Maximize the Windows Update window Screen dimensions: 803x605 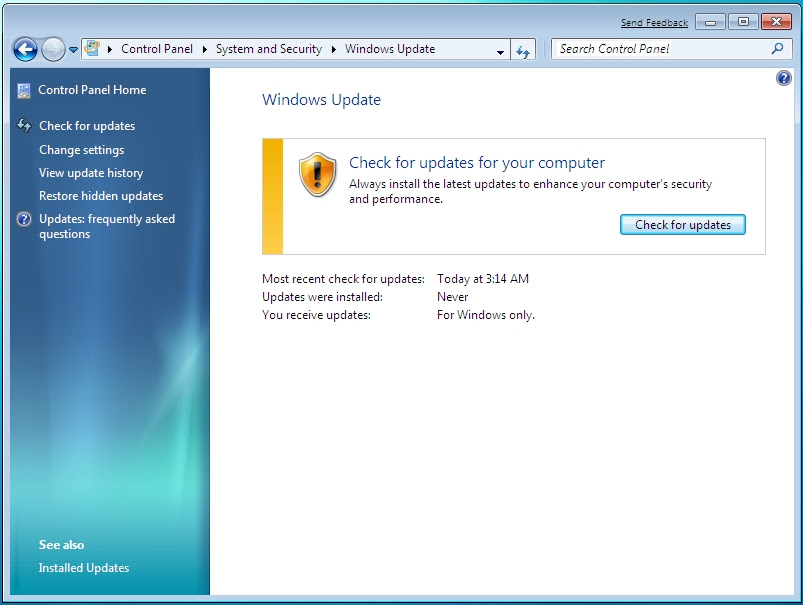(743, 22)
